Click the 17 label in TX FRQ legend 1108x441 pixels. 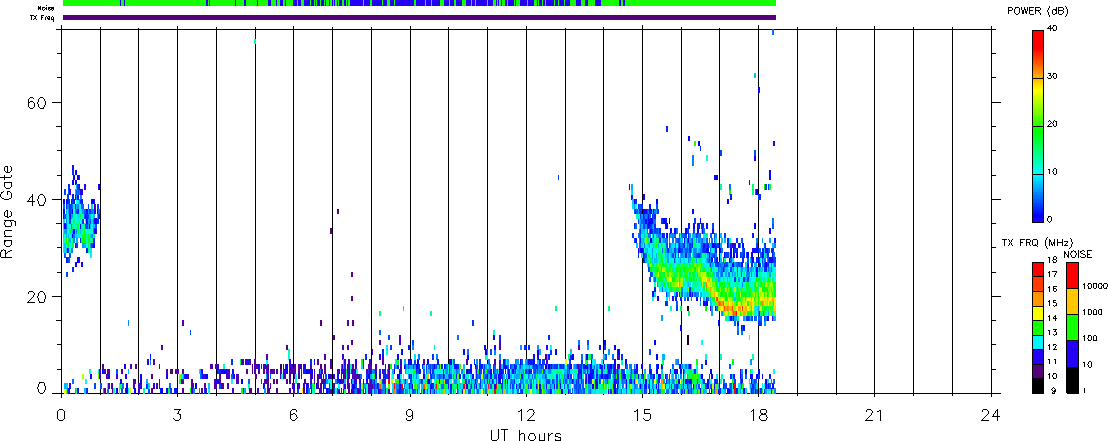(1053, 274)
